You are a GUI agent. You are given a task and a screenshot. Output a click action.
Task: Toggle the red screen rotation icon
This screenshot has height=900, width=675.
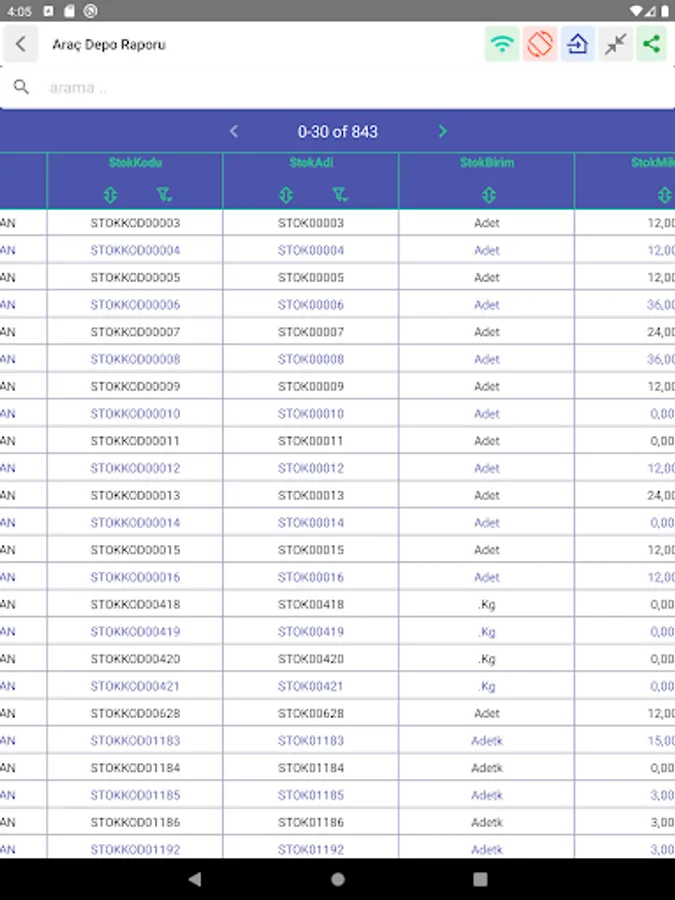[540, 44]
